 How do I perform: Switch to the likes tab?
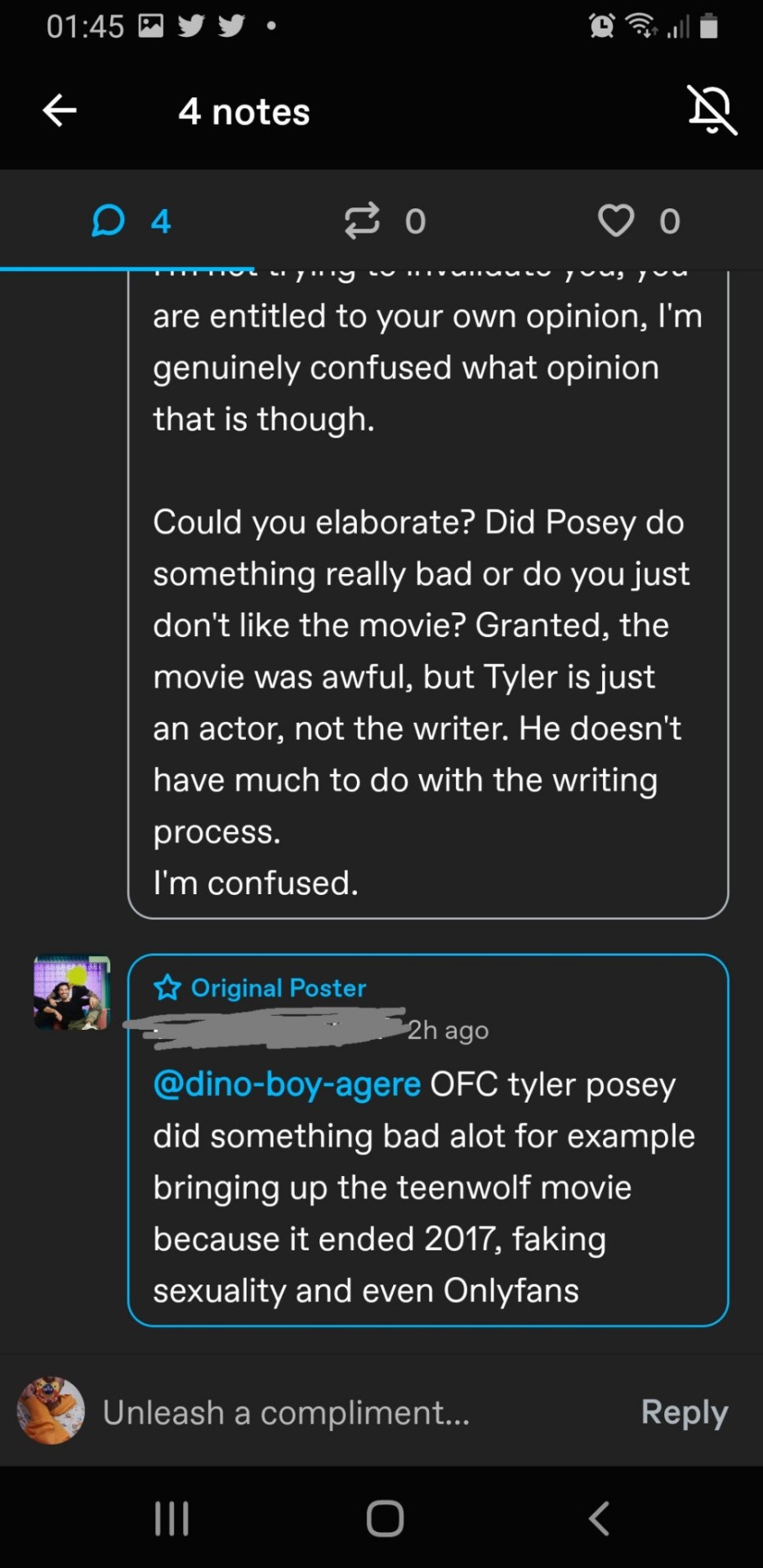pyautogui.click(x=639, y=221)
